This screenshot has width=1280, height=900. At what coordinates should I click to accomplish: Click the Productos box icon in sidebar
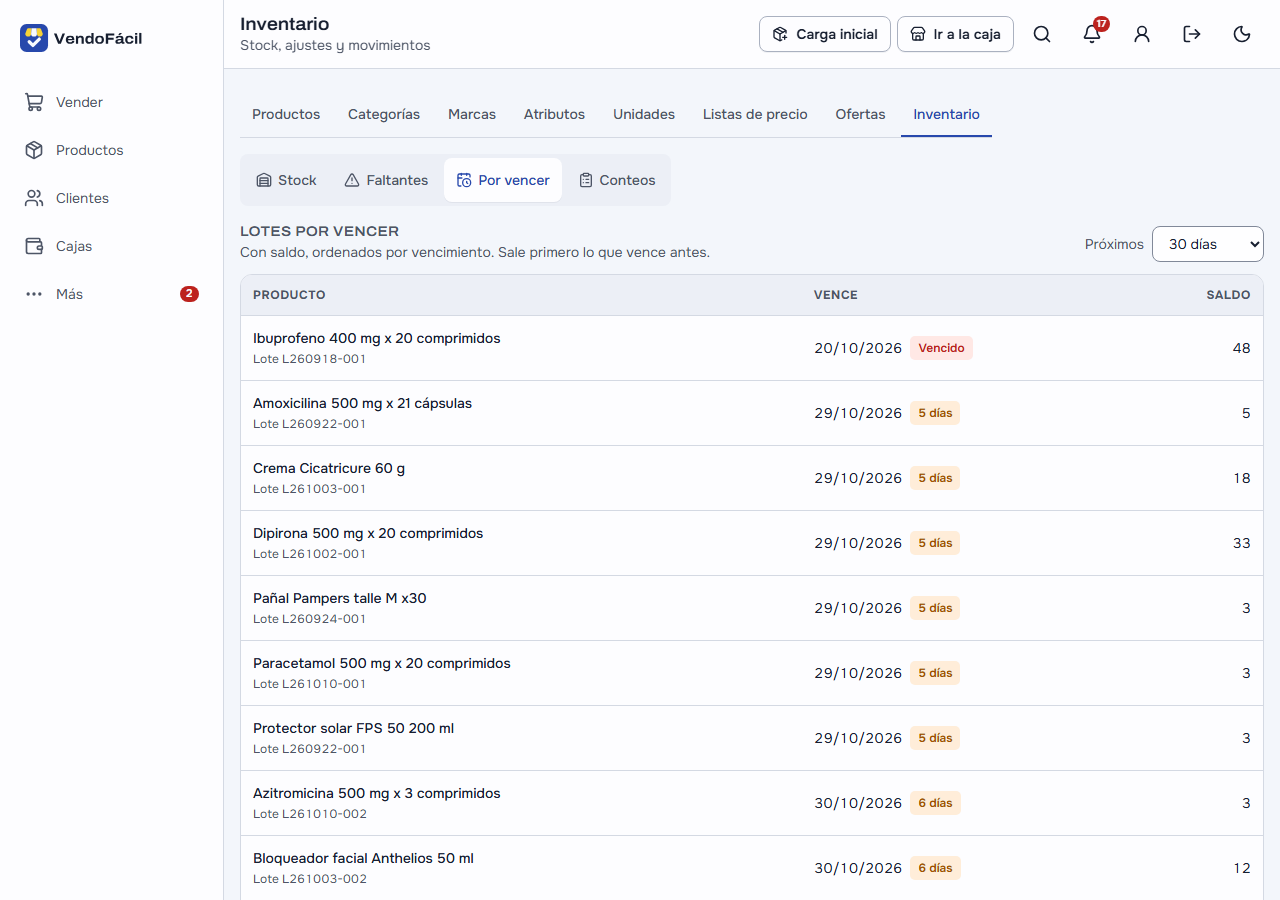[34, 150]
